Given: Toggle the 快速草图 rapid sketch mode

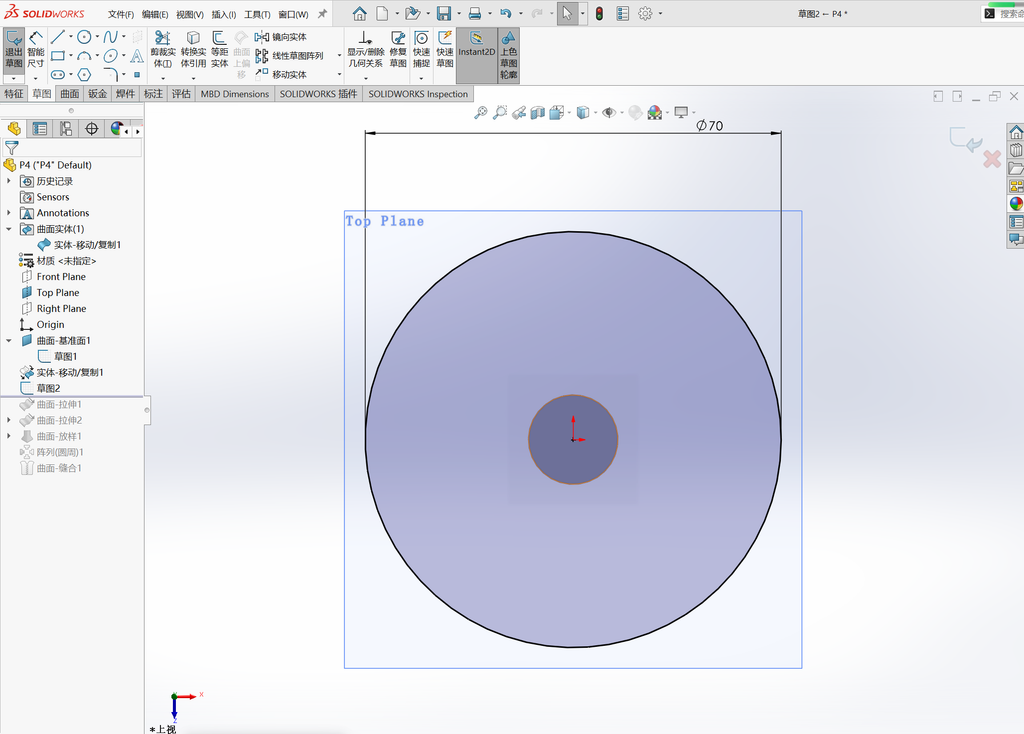Looking at the screenshot, I should click(x=445, y=50).
